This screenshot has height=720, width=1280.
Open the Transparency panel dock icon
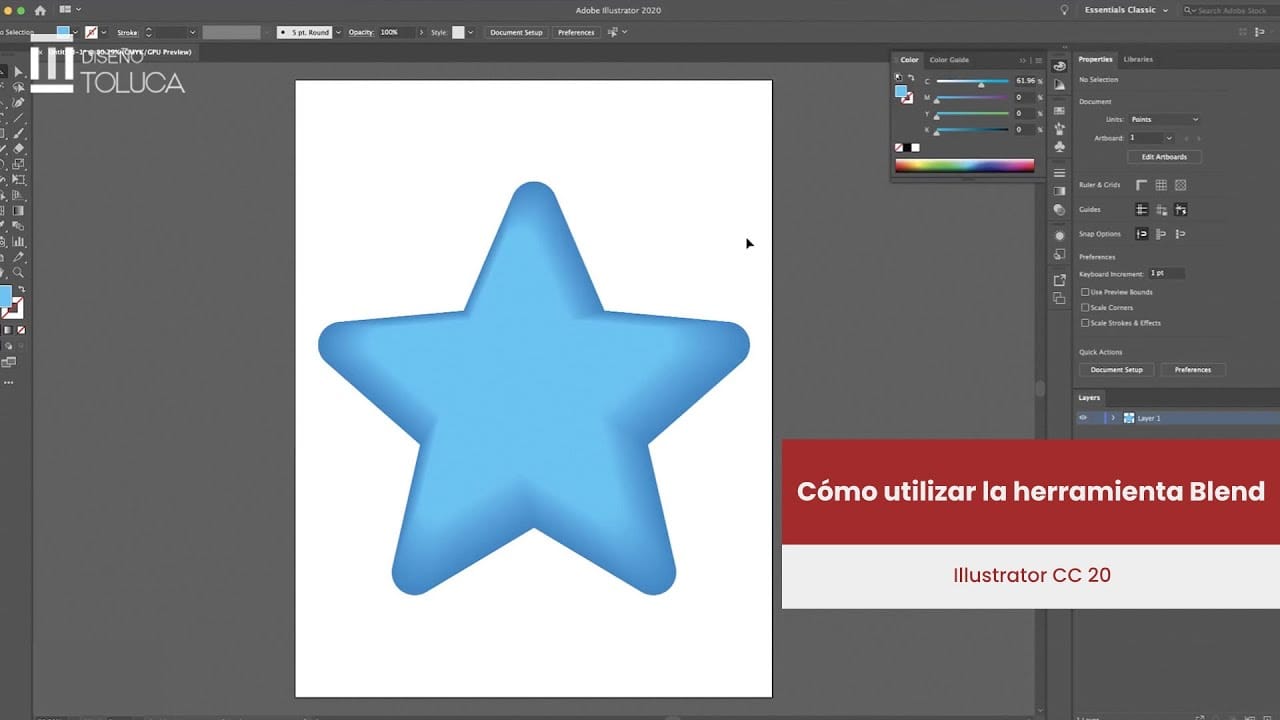click(1059, 209)
